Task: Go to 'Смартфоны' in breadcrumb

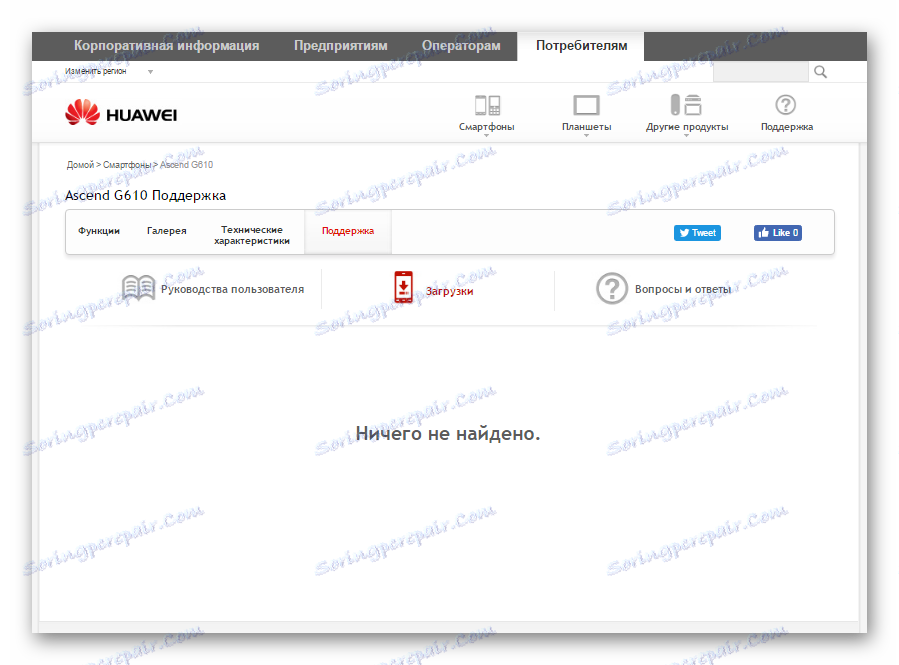Action: pyautogui.click(x=127, y=165)
